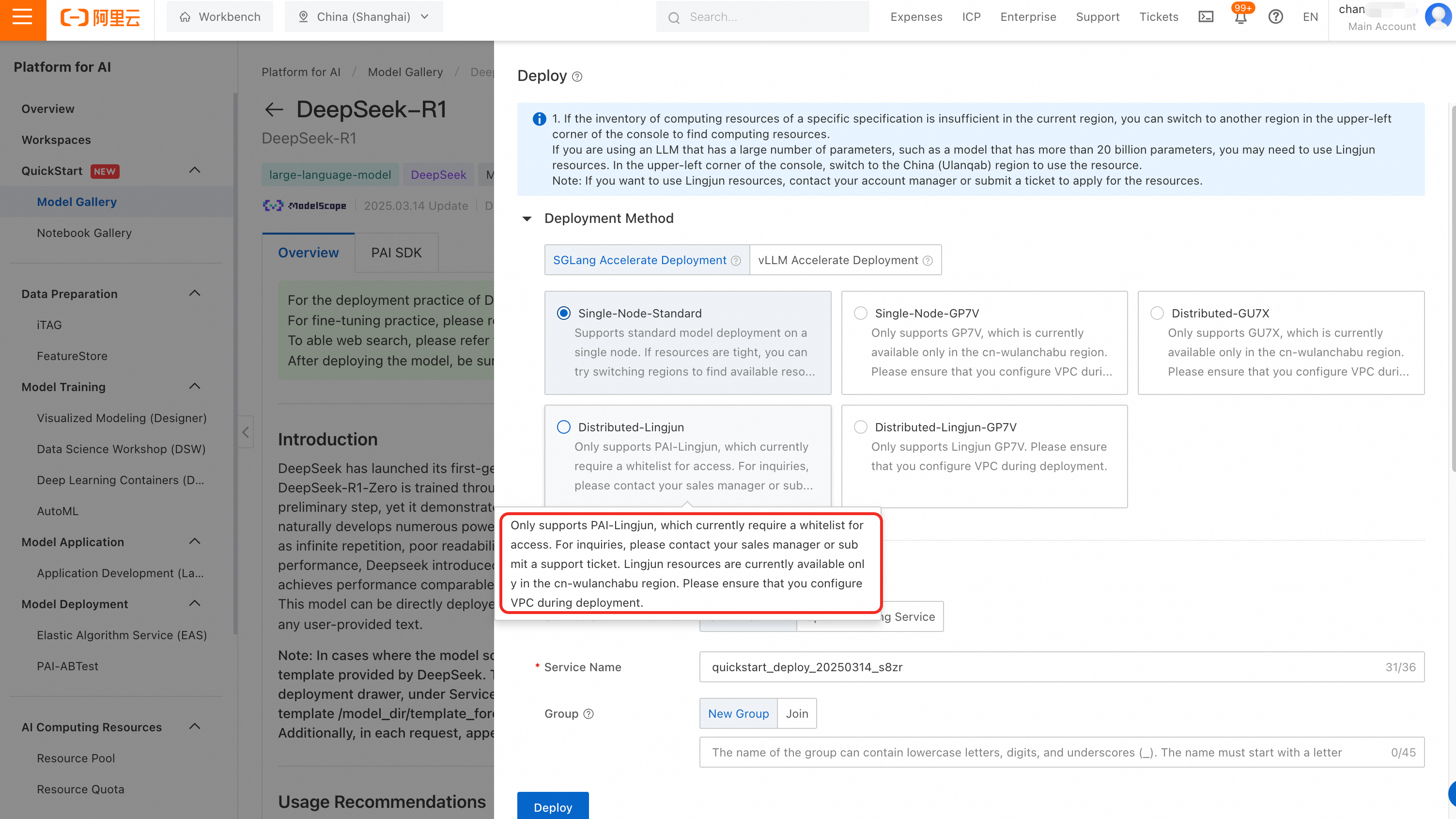Open iTAG in the sidebar
This screenshot has height=819, width=1456.
pos(49,325)
